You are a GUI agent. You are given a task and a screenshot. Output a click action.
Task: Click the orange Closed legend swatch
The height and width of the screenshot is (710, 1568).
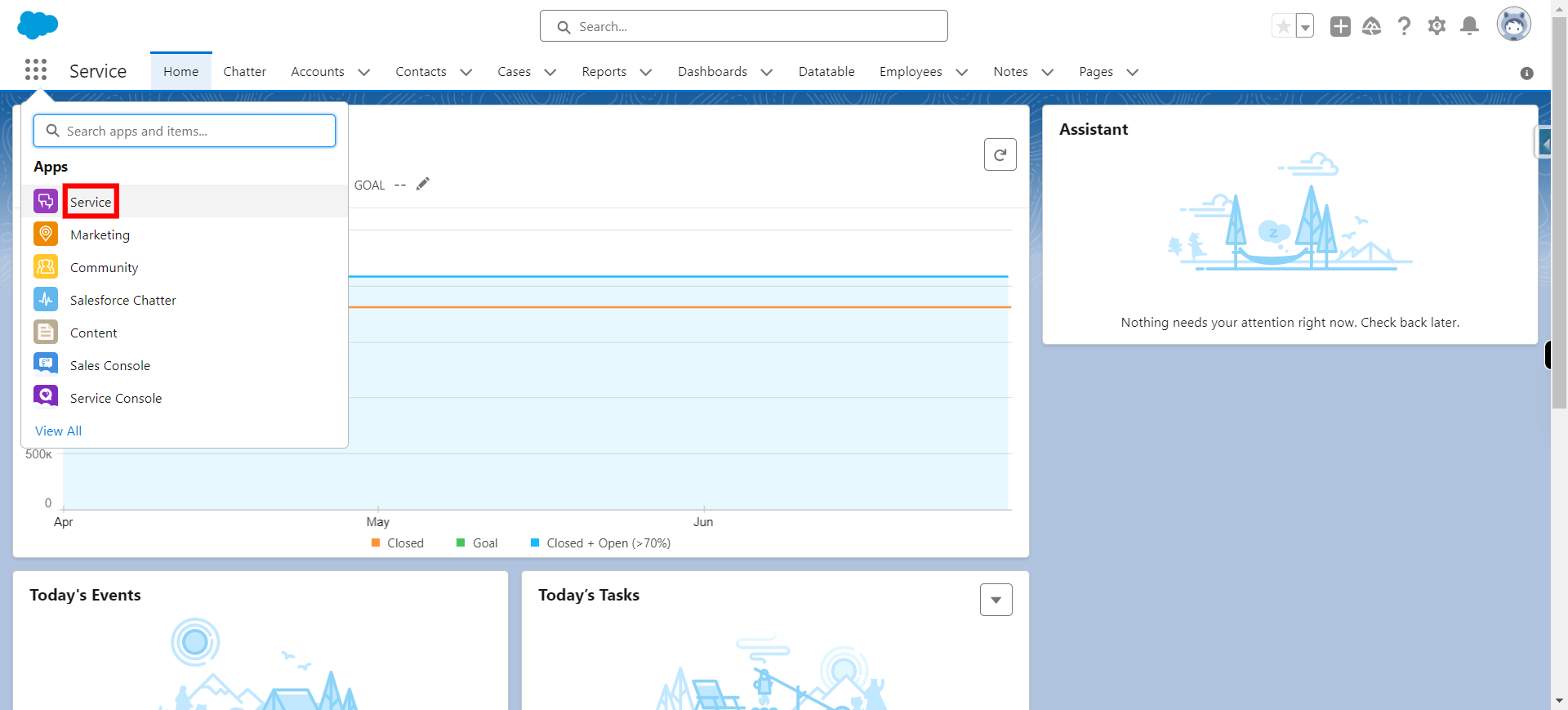[376, 543]
